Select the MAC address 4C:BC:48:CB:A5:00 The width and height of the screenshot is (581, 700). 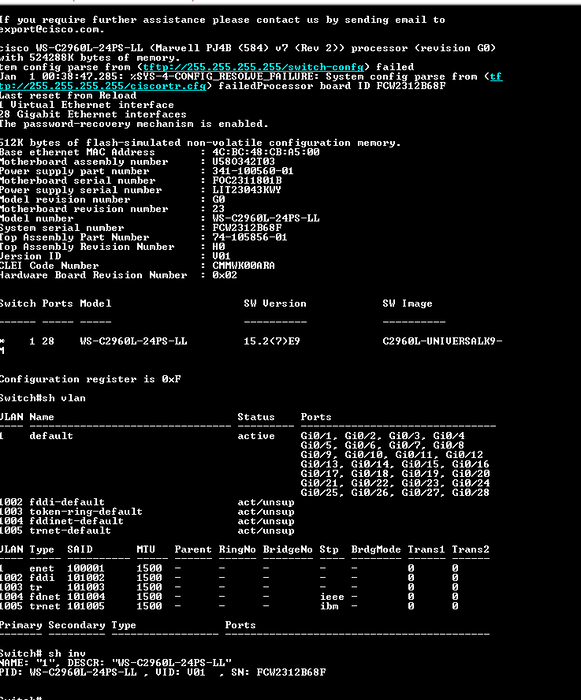coord(266,152)
